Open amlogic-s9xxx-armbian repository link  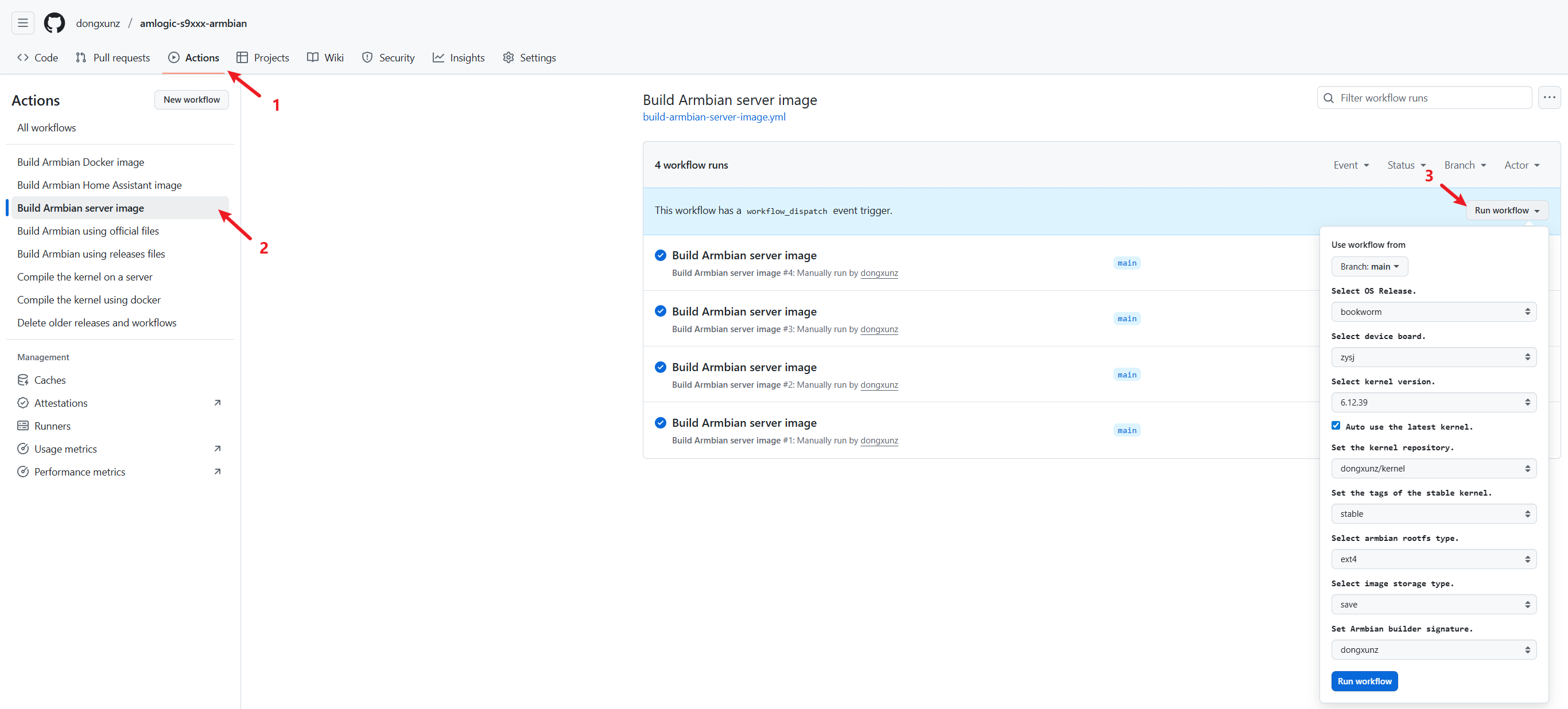[193, 23]
